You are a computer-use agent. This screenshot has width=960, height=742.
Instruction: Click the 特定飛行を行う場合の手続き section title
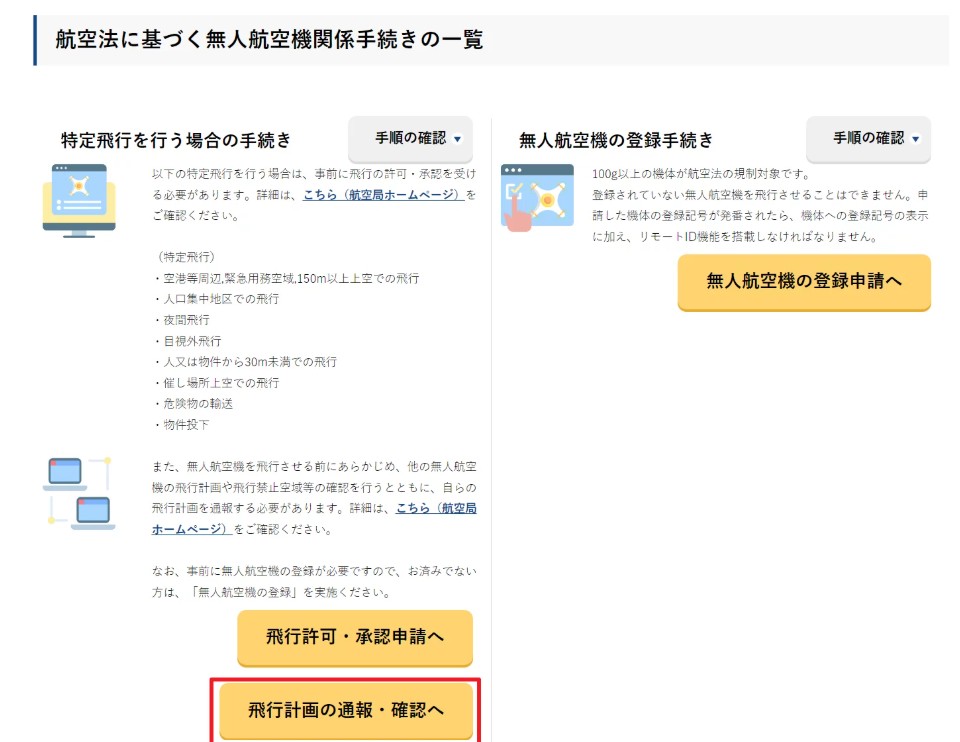(176, 140)
